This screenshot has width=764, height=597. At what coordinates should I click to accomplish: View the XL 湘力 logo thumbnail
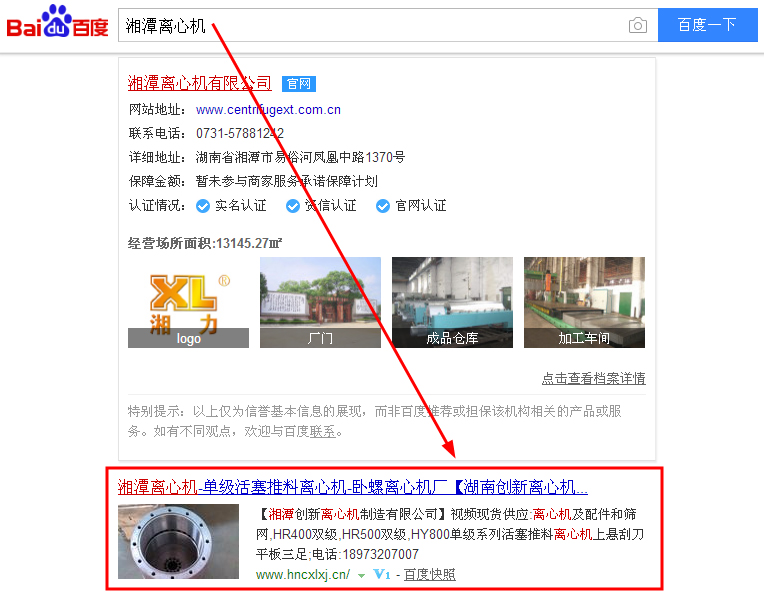[x=188, y=302]
